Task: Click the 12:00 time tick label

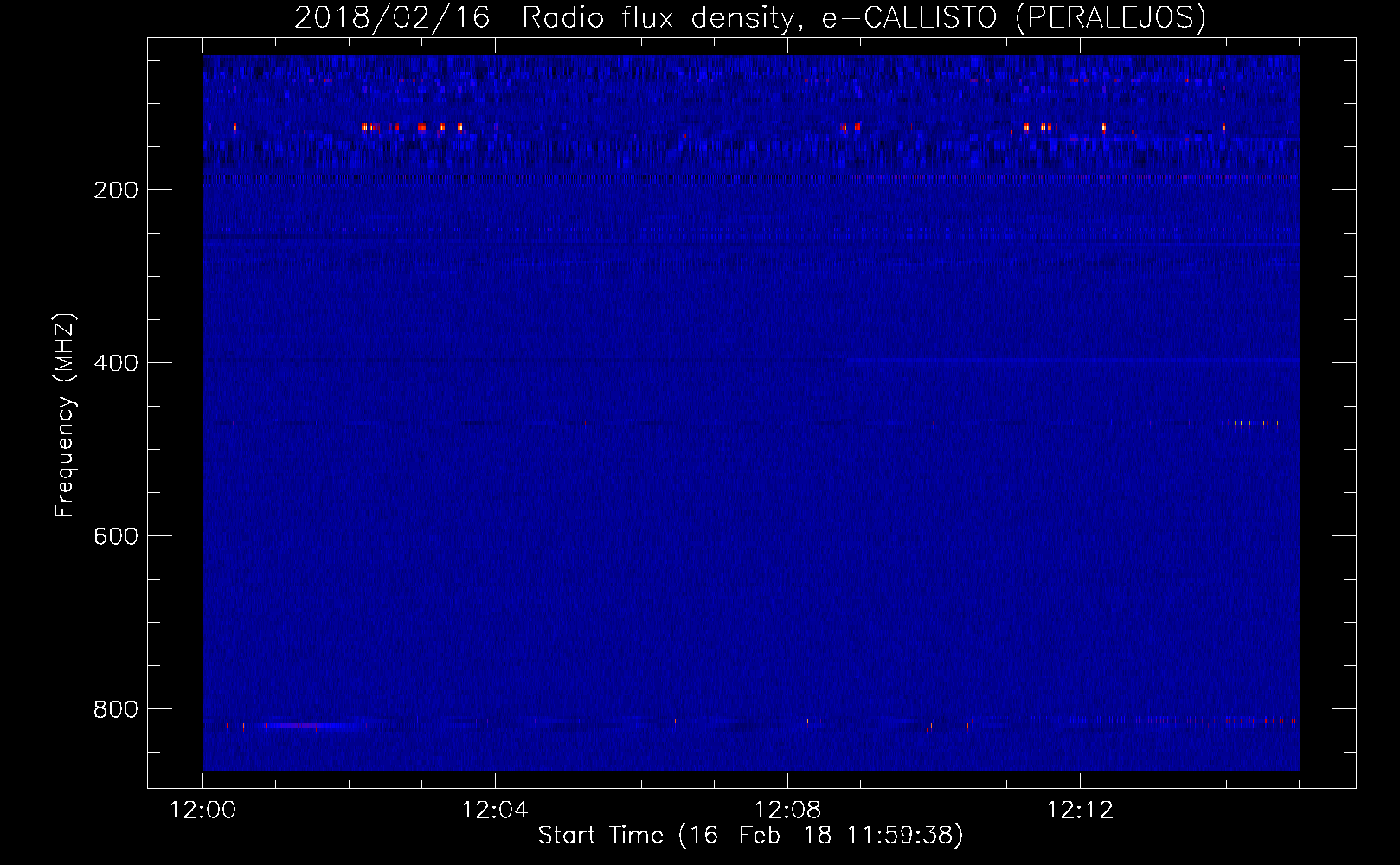Action: pyautogui.click(x=203, y=811)
